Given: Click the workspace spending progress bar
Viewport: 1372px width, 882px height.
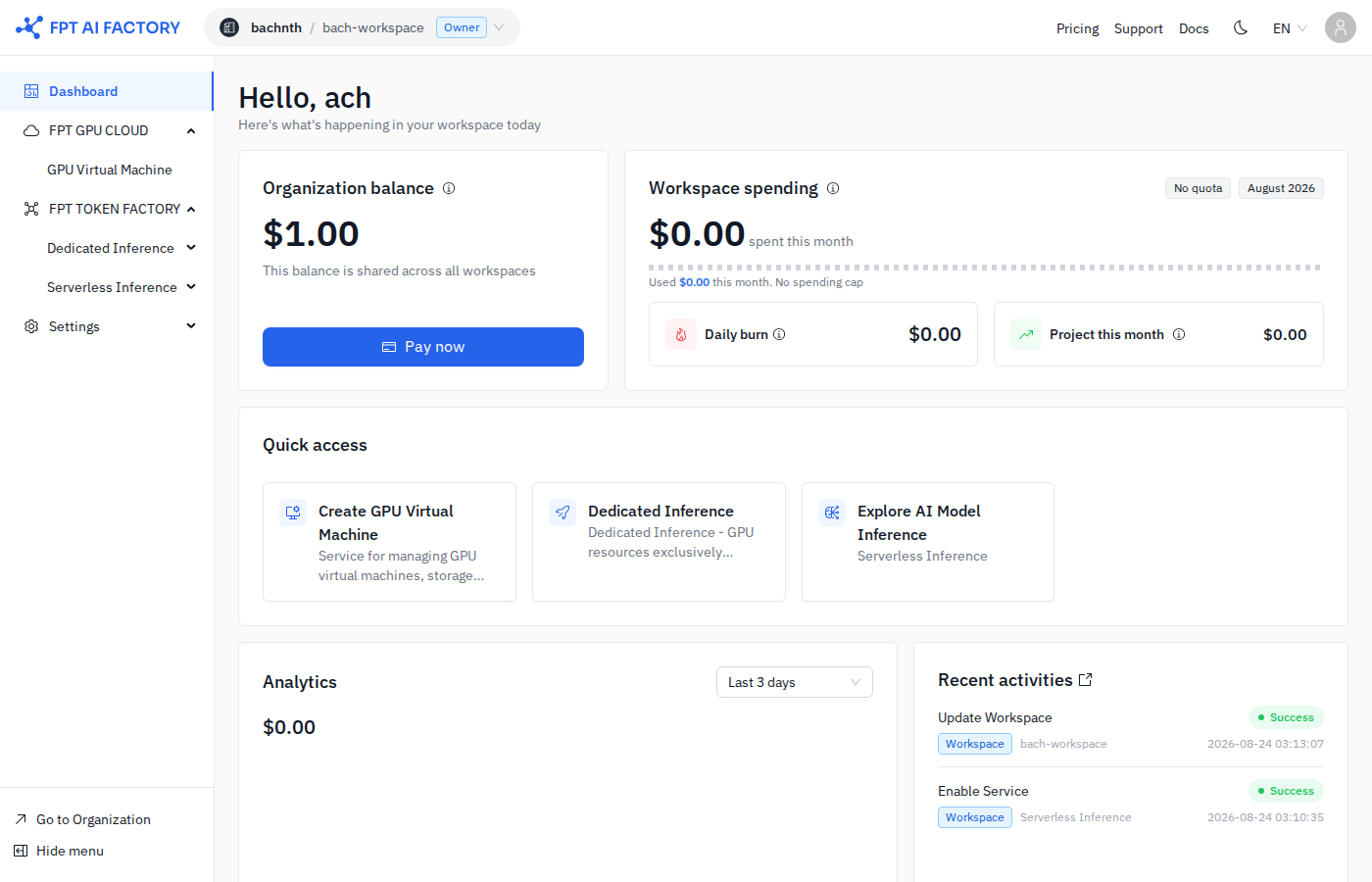Looking at the screenshot, I should [986, 268].
